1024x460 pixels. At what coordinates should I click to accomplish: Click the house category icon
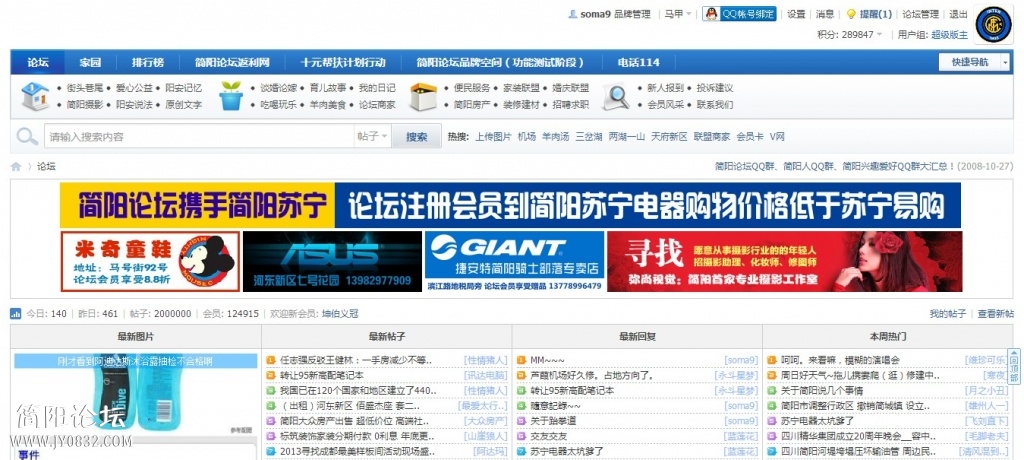point(35,96)
